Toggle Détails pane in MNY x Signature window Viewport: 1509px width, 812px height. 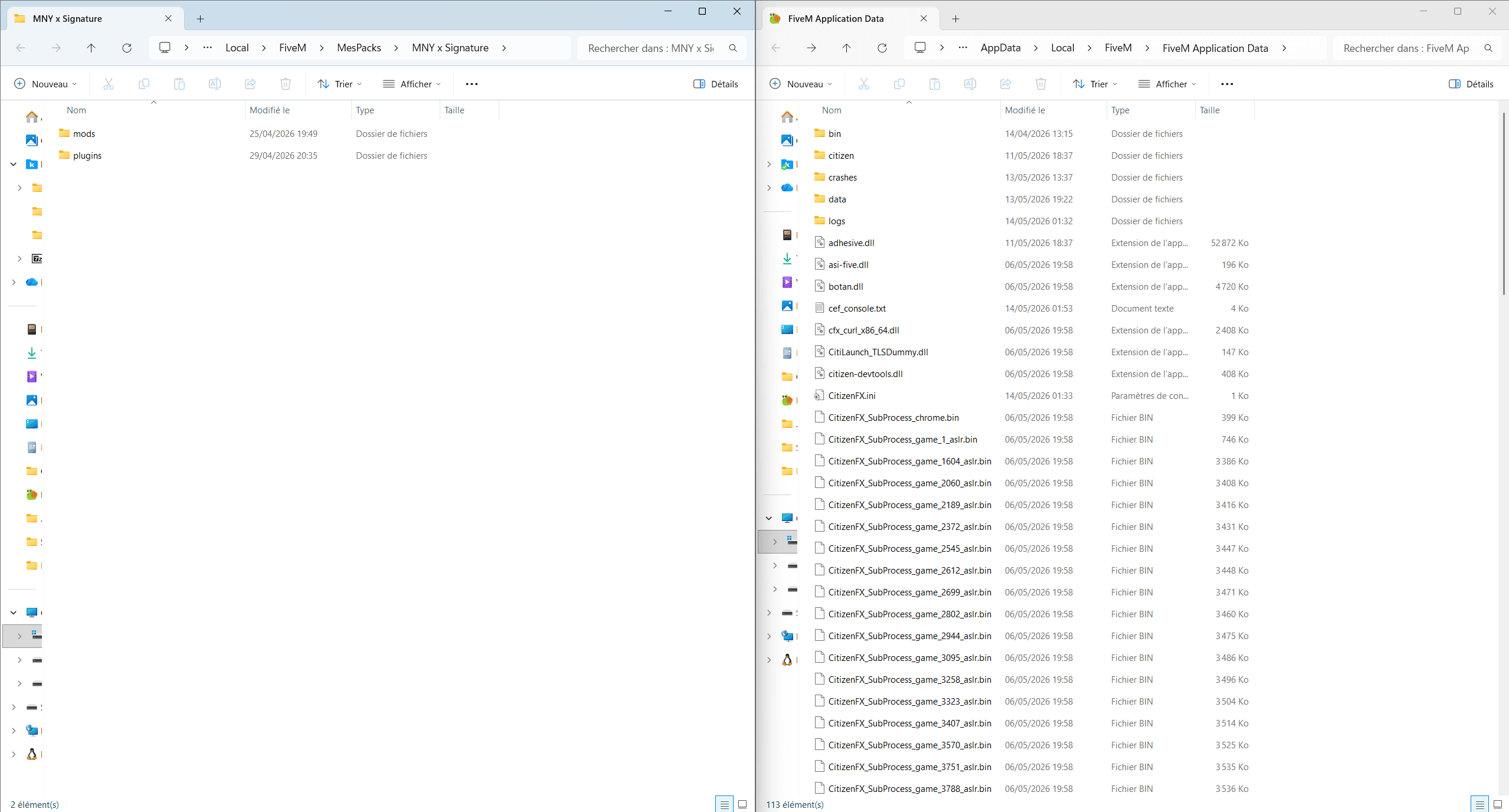point(716,84)
